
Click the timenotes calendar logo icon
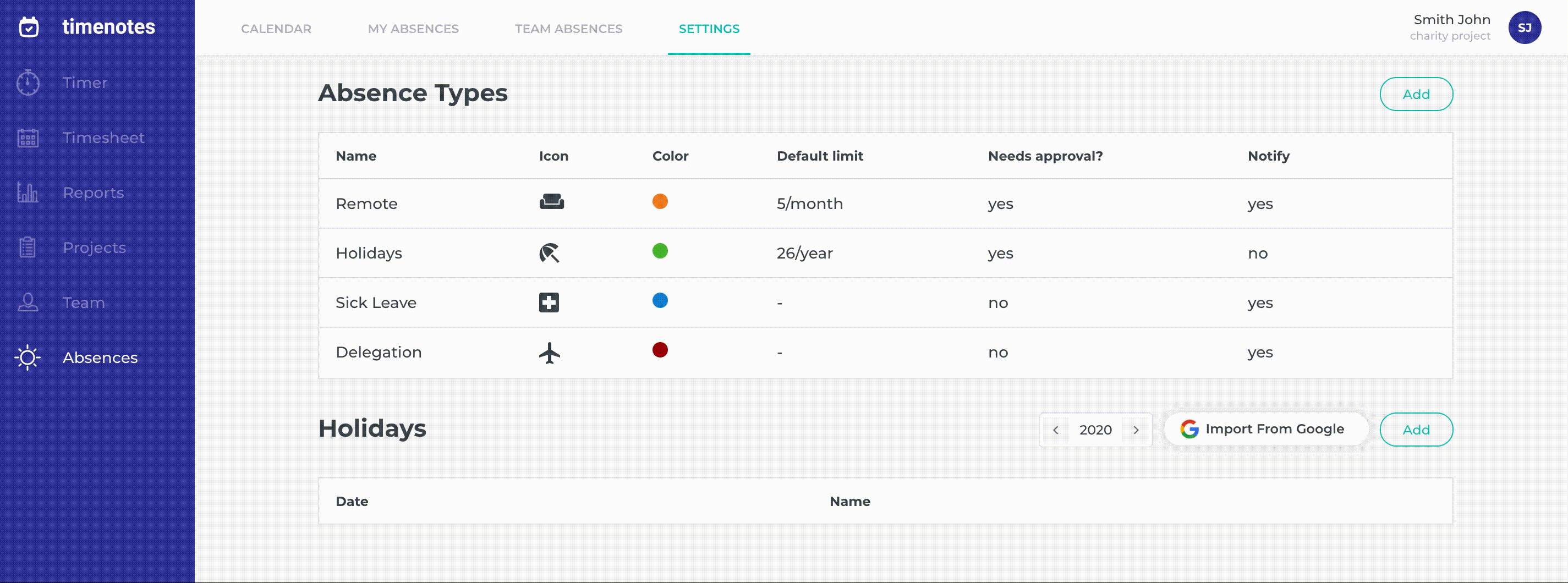click(29, 27)
